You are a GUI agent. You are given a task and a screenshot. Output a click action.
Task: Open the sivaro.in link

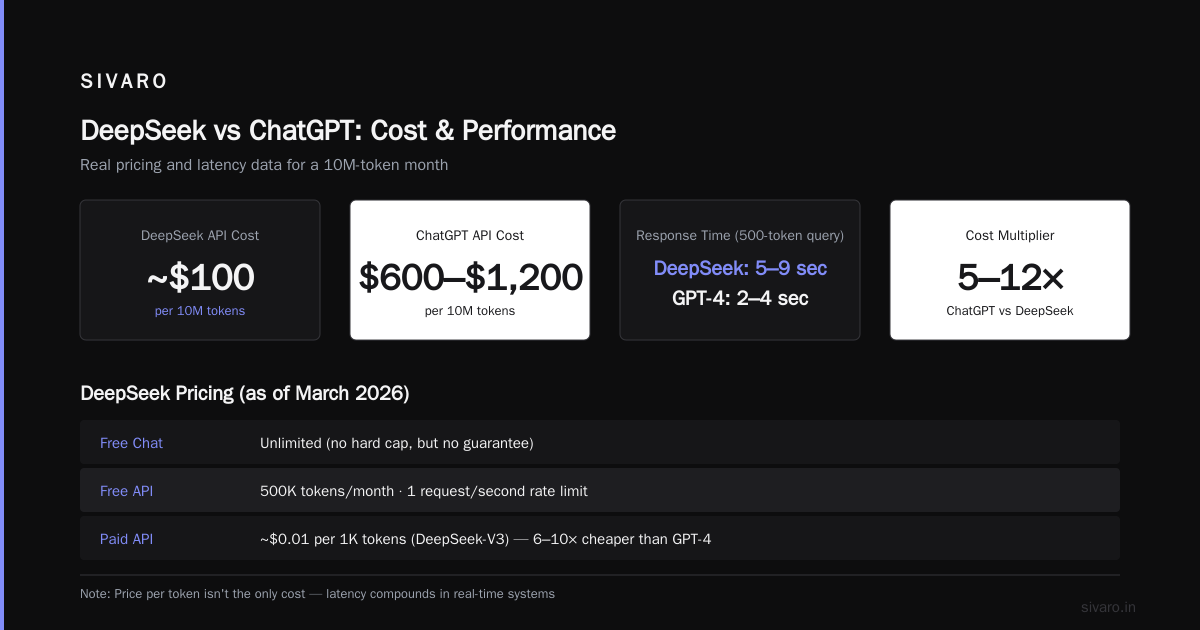click(x=1109, y=607)
